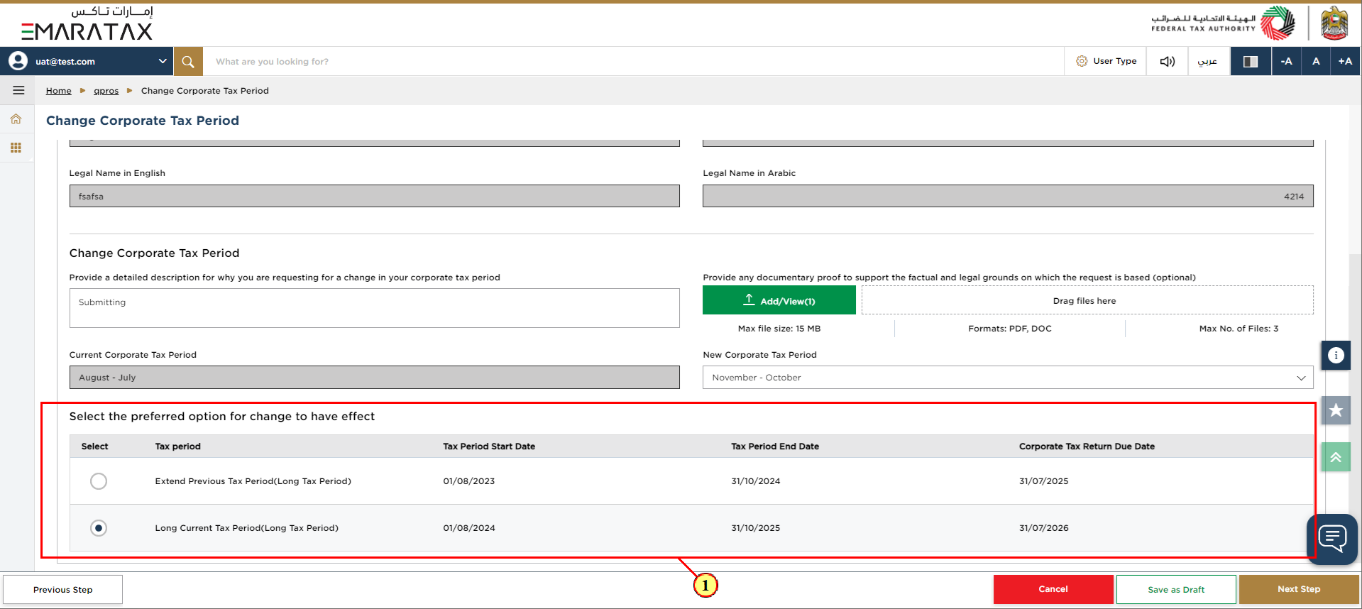Screen dimensions: 1362x609
Task: Click due date 31/07/2025
Action: 1044,481
